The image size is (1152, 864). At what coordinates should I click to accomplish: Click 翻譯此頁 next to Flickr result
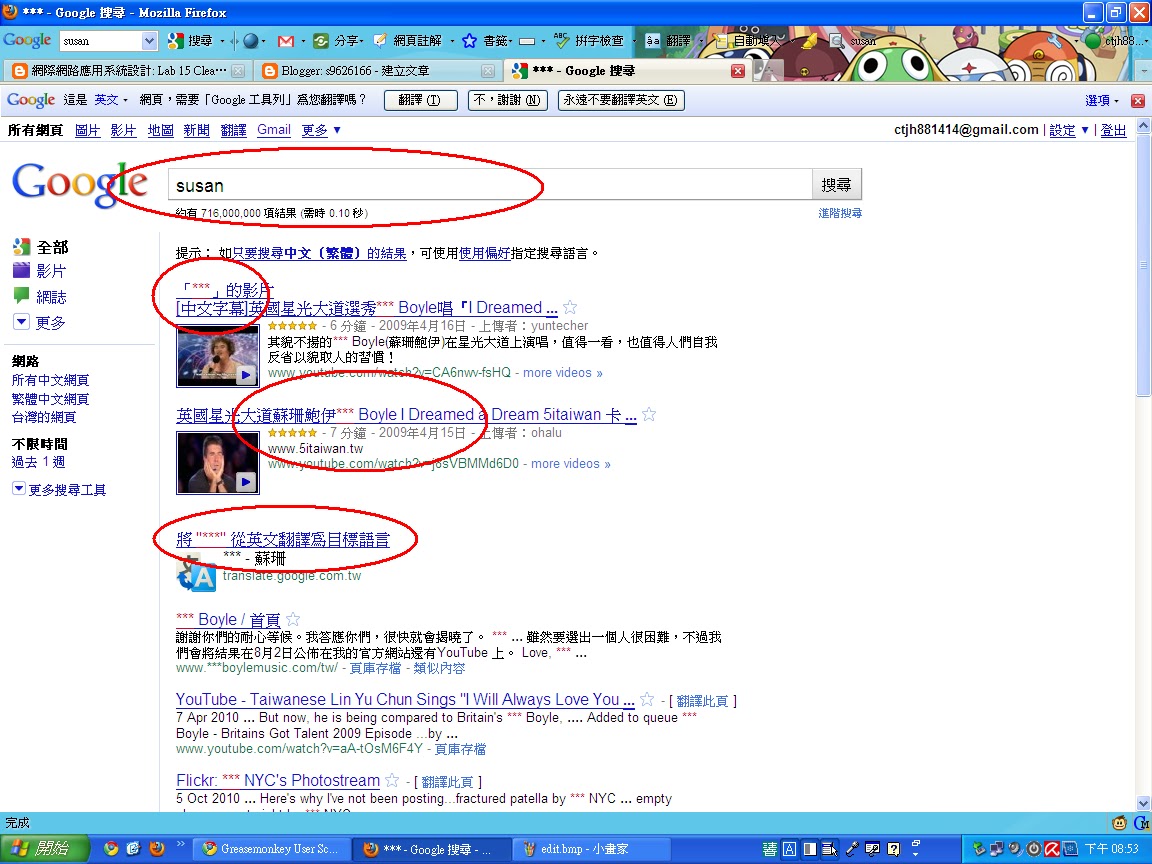tap(447, 782)
